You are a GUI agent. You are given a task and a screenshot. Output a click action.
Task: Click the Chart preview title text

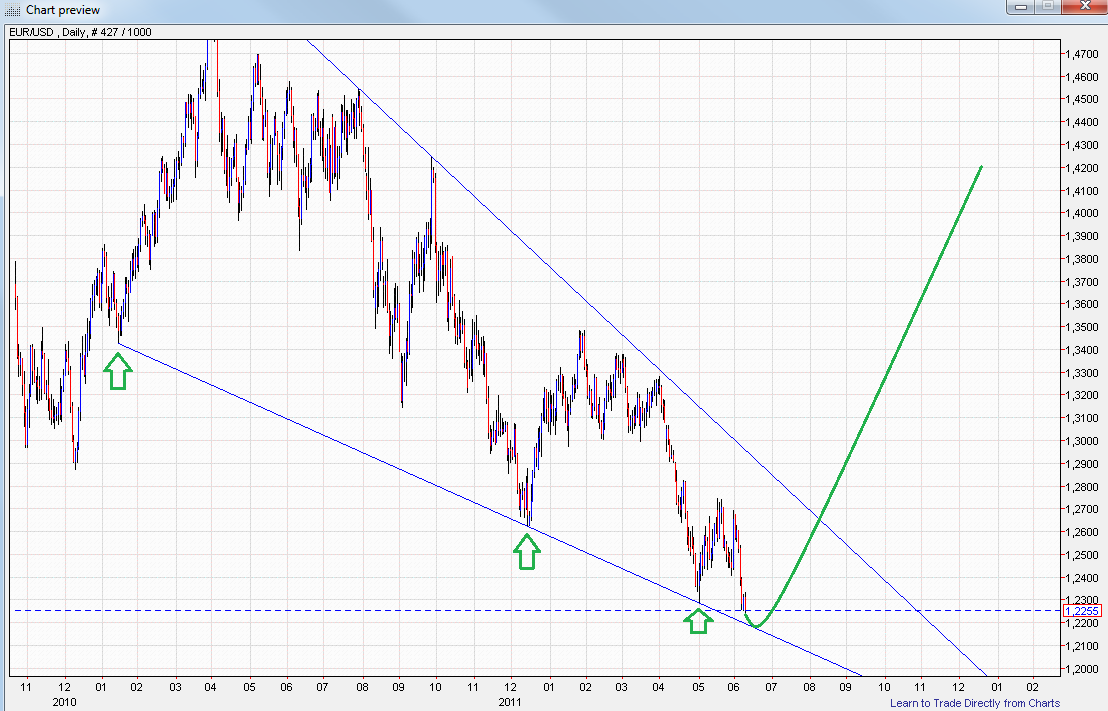click(61, 9)
